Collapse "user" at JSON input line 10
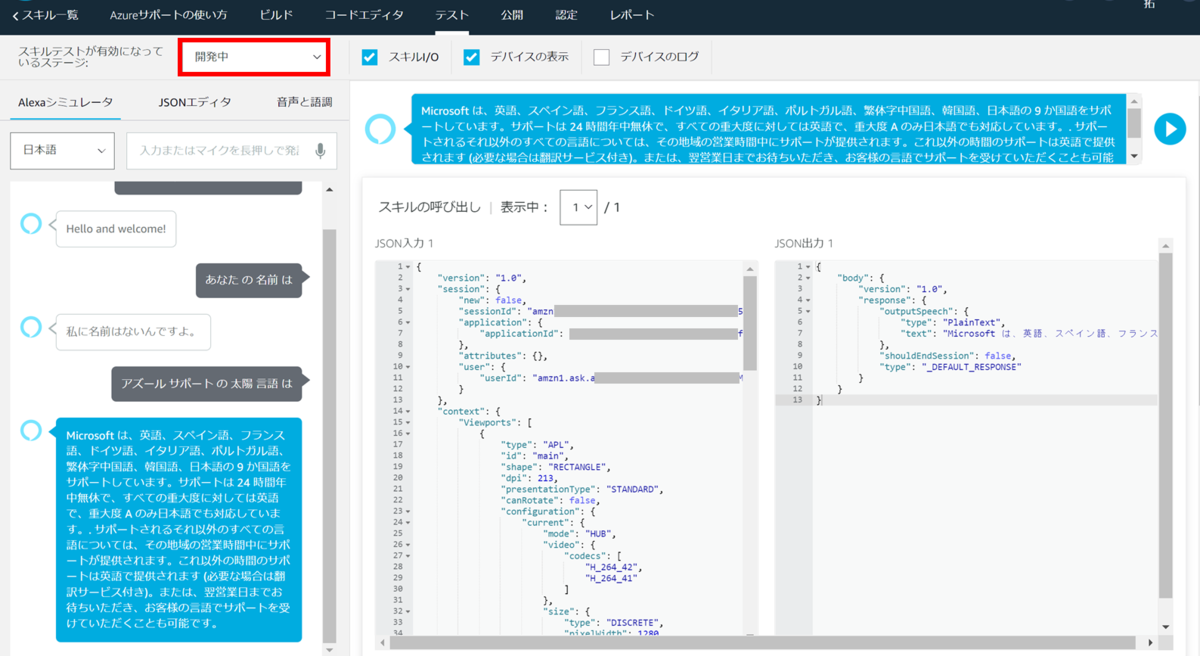The height and width of the screenshot is (656, 1200). click(x=408, y=367)
